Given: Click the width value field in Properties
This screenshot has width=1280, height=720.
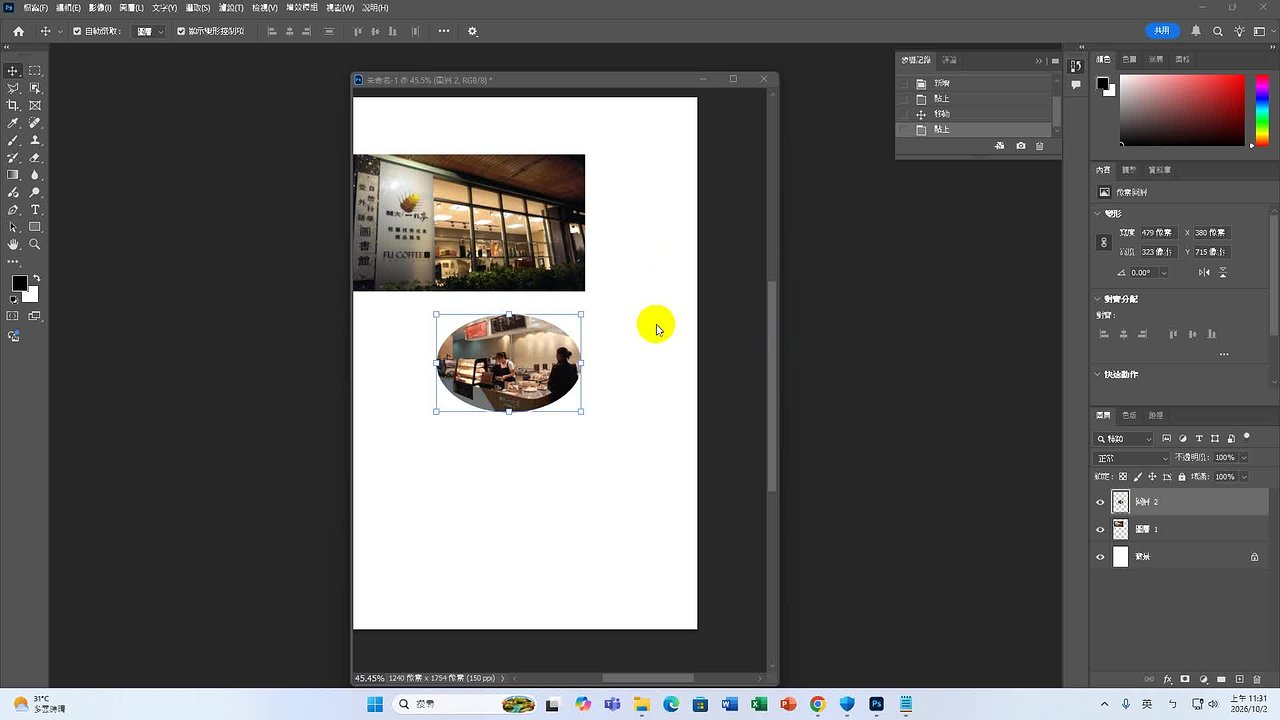Looking at the screenshot, I should [x=1159, y=233].
